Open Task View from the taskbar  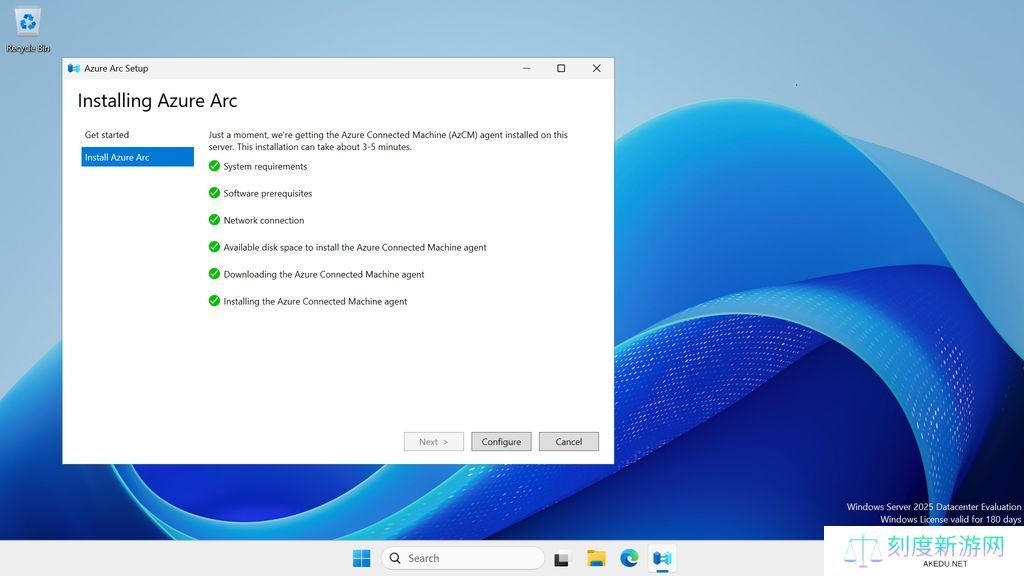click(561, 559)
